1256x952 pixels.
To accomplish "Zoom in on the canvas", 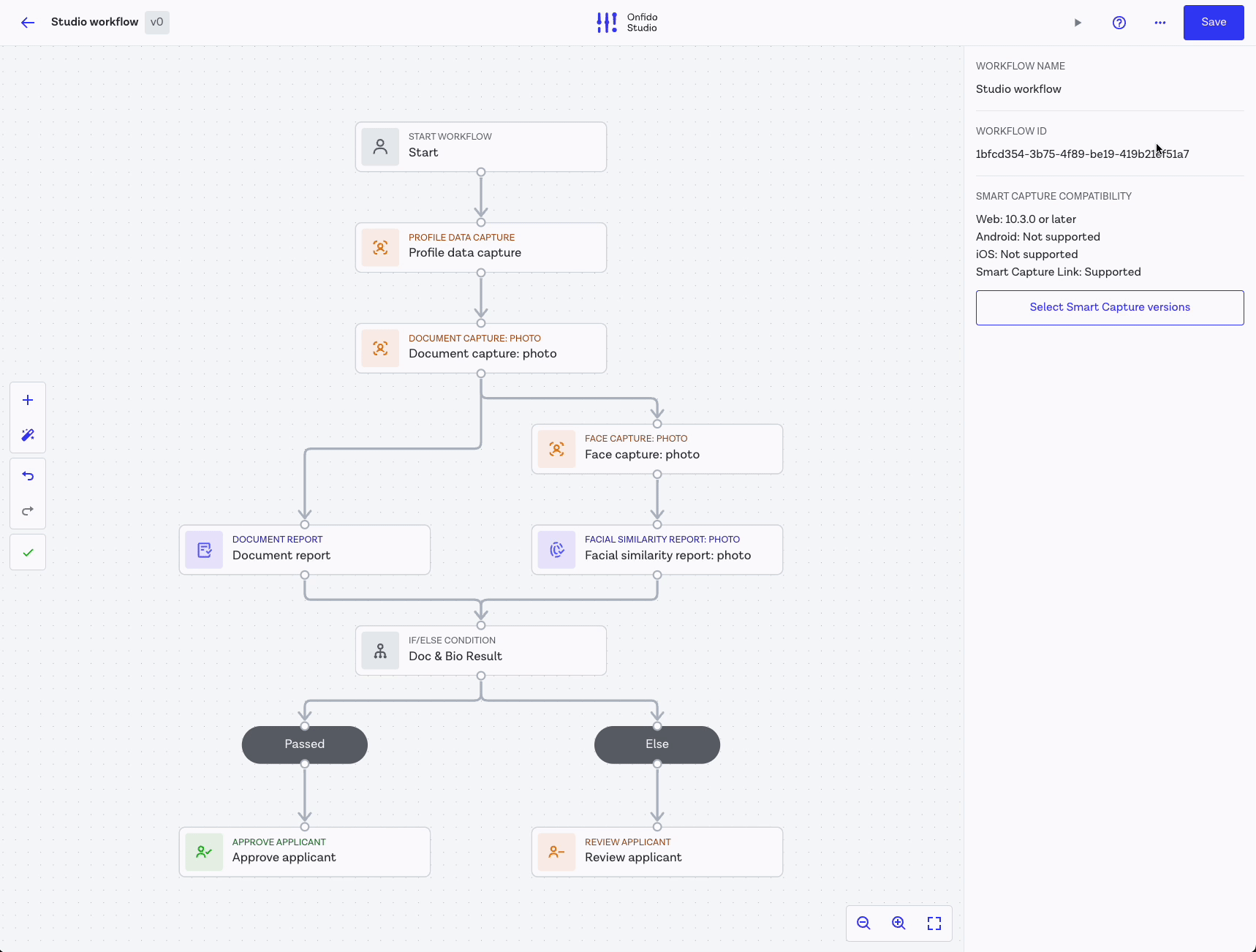I will (899, 923).
